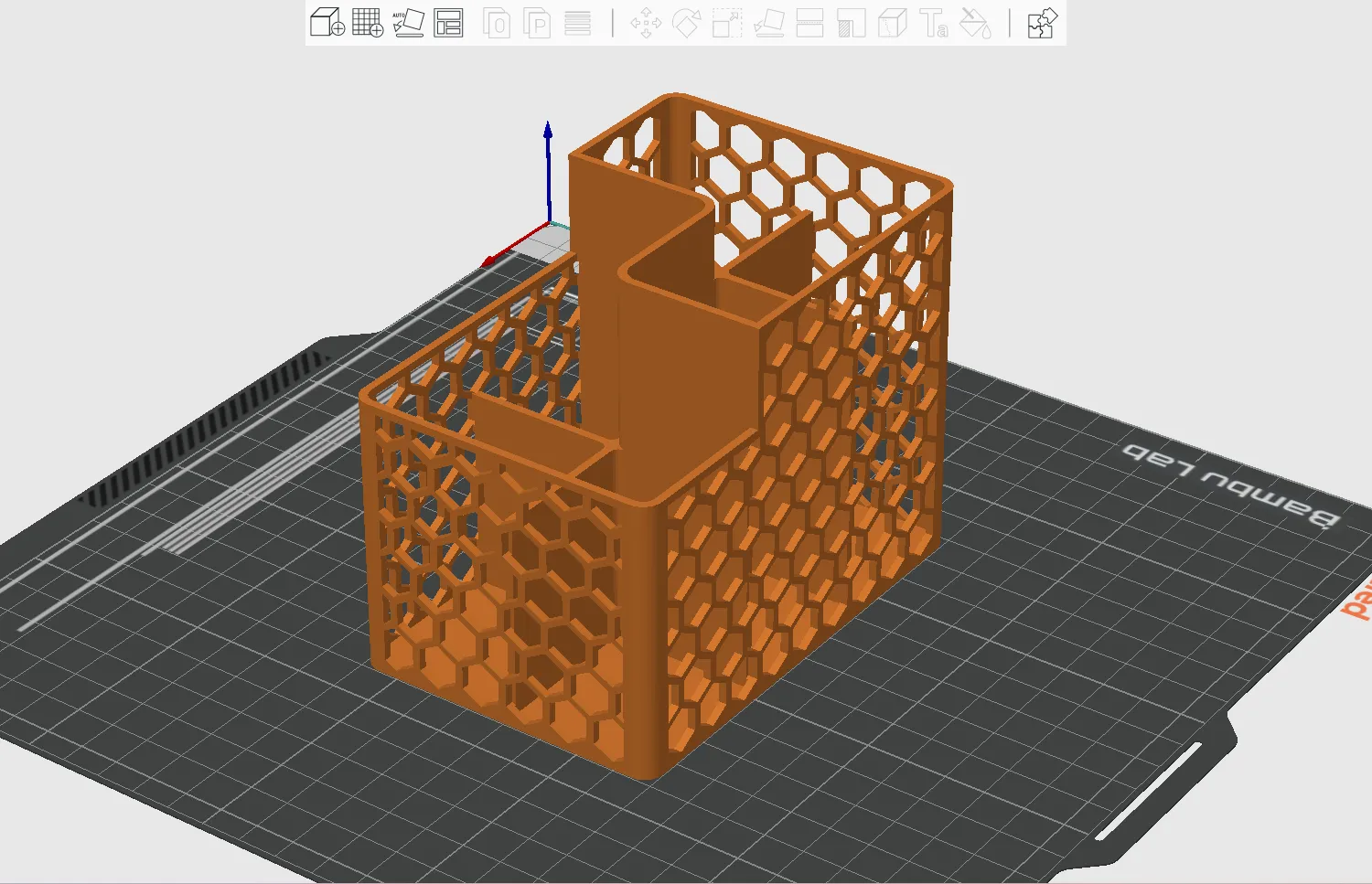The width and height of the screenshot is (1372, 884).
Task: Select the Text Shape tool
Action: (933, 23)
